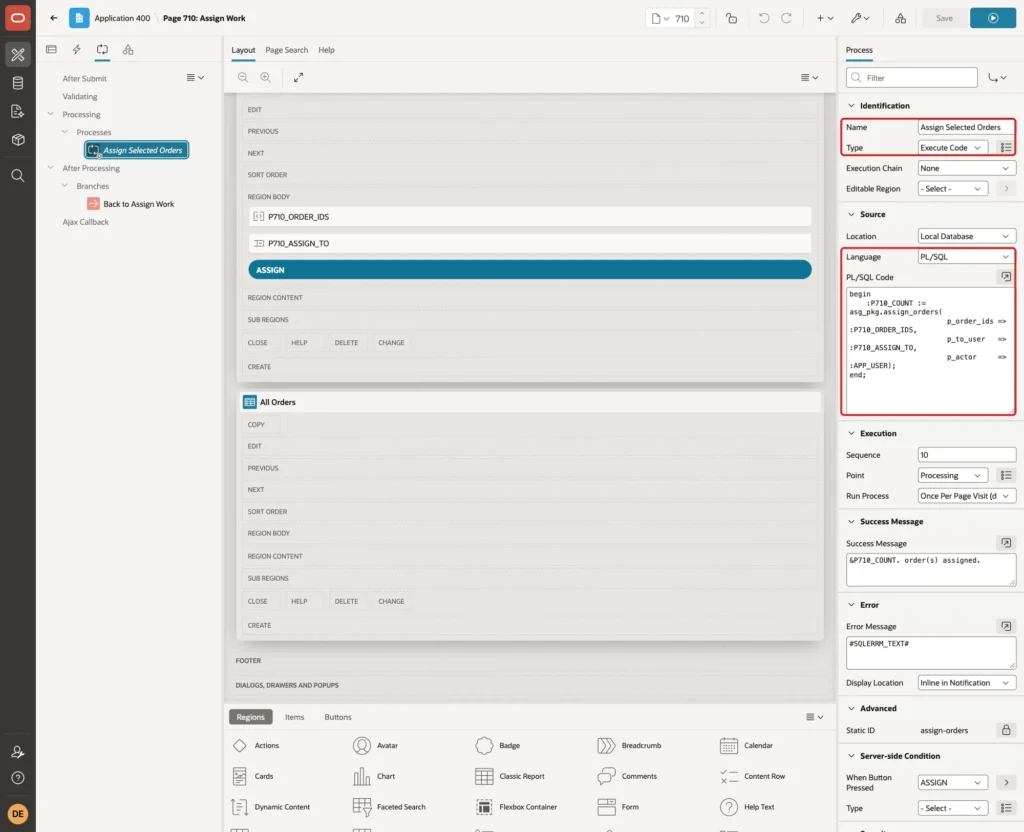Select the Assign Selected Orders process
The image size is (1024, 832).
[136, 150]
